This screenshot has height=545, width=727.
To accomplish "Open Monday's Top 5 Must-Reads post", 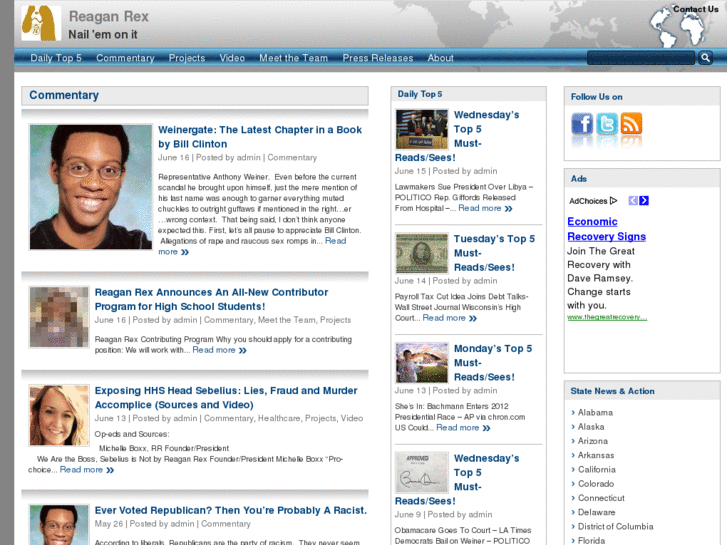I will pyautogui.click(x=493, y=363).
